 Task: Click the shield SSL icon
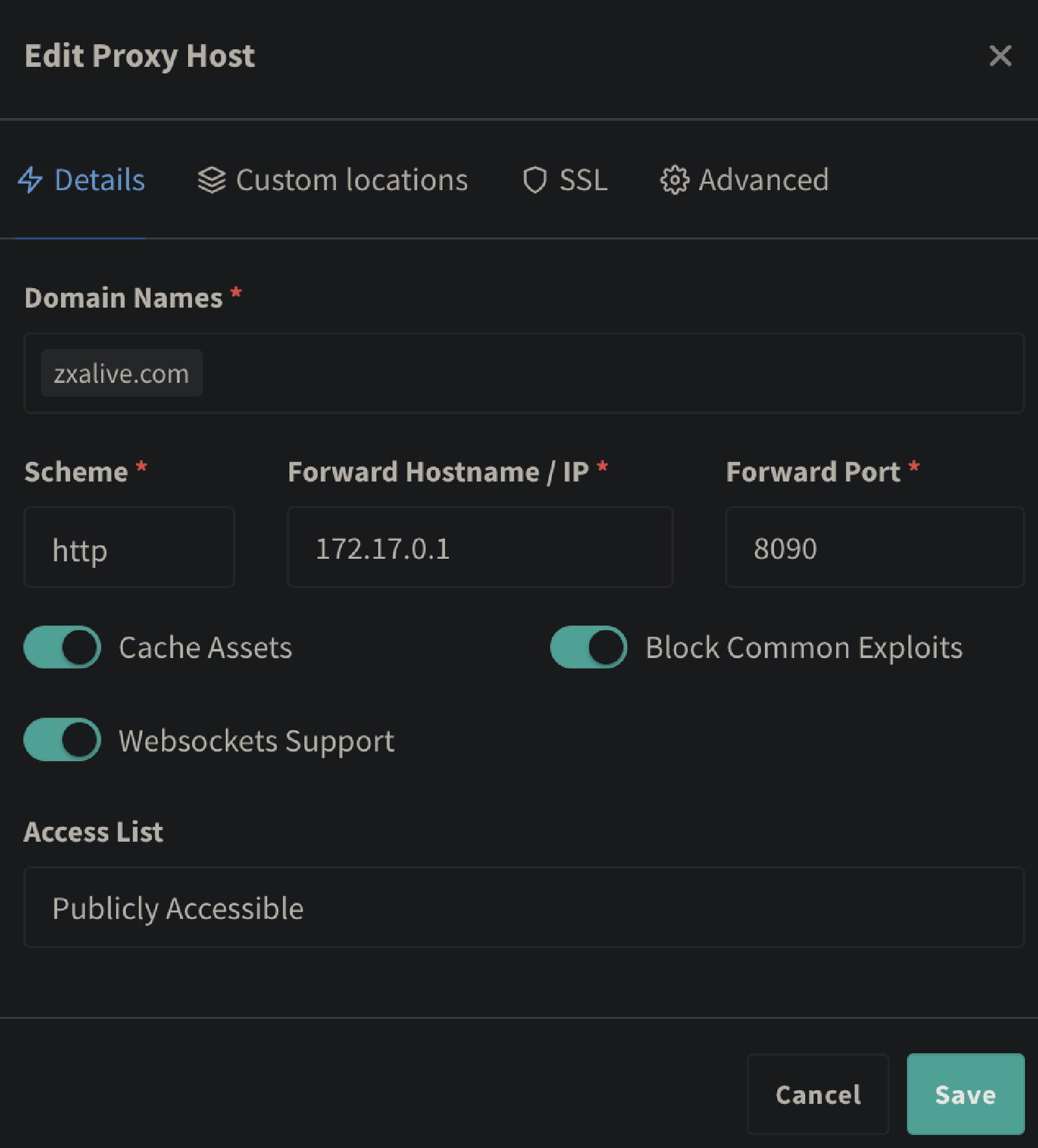coord(535,180)
